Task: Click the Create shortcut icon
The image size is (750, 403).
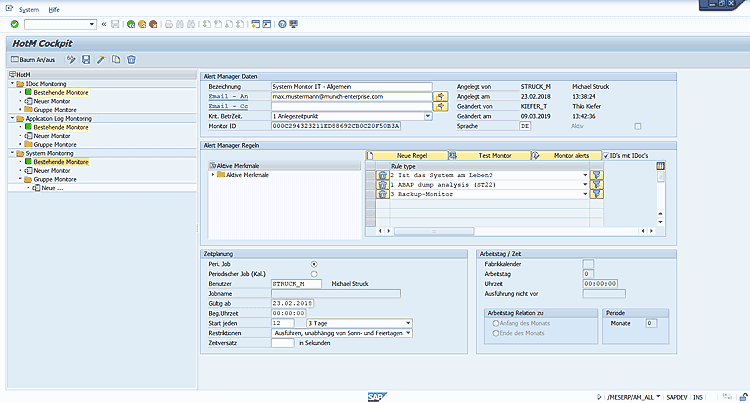Action: click(x=266, y=24)
